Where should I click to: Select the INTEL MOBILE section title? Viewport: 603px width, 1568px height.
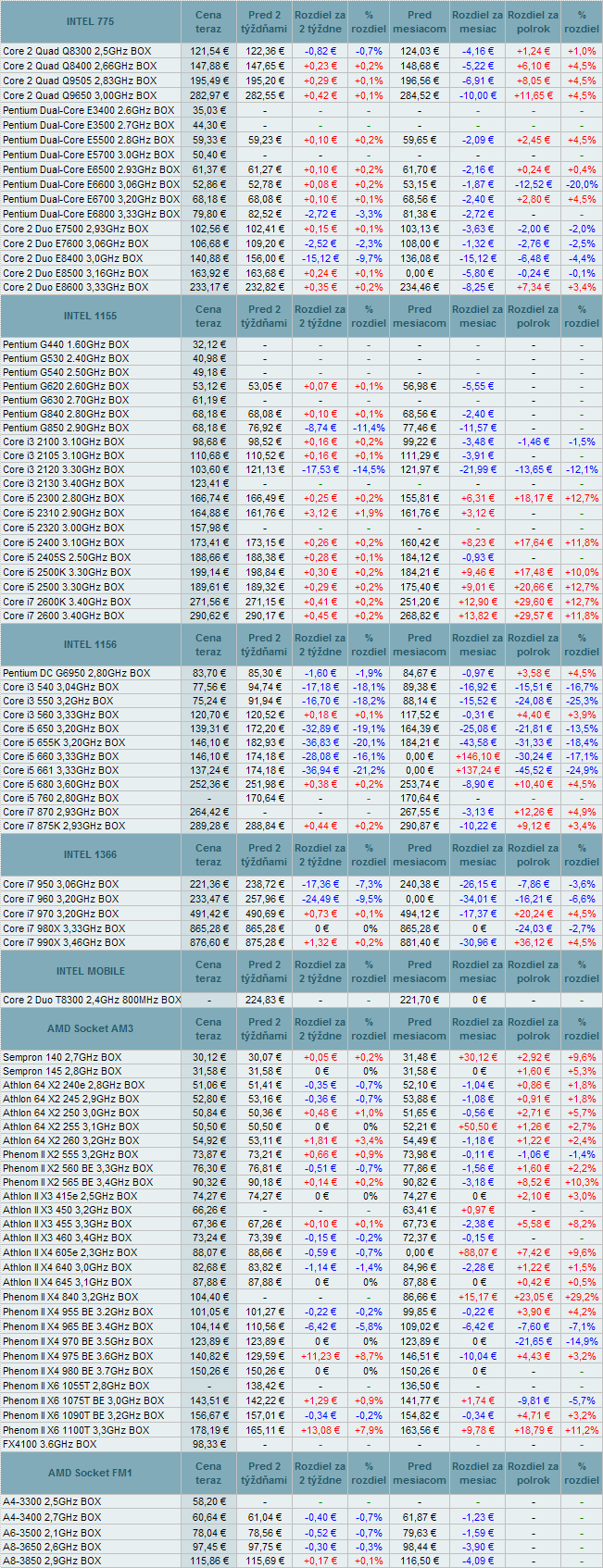click(91, 971)
